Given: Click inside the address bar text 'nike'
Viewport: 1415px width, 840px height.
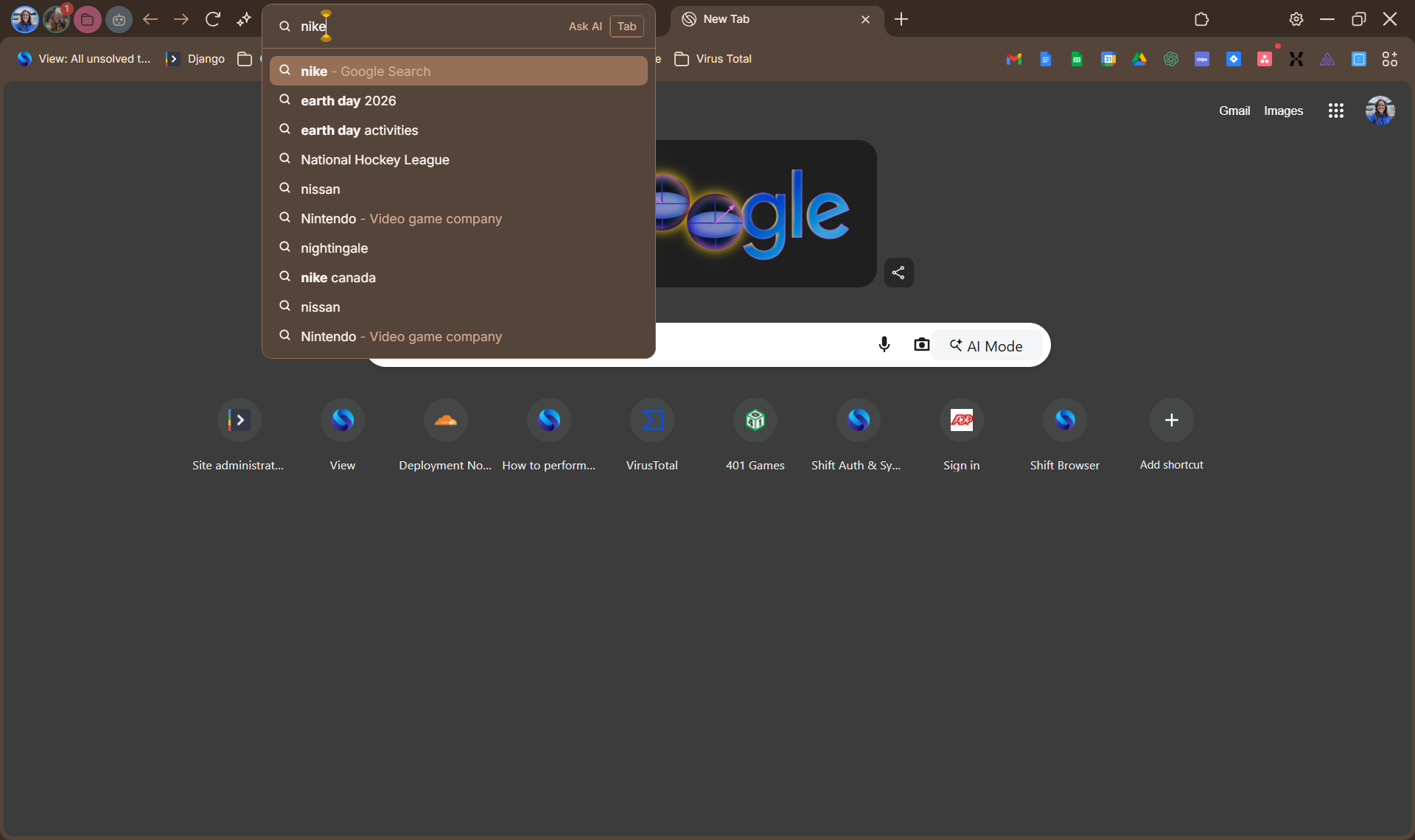Looking at the screenshot, I should point(312,27).
